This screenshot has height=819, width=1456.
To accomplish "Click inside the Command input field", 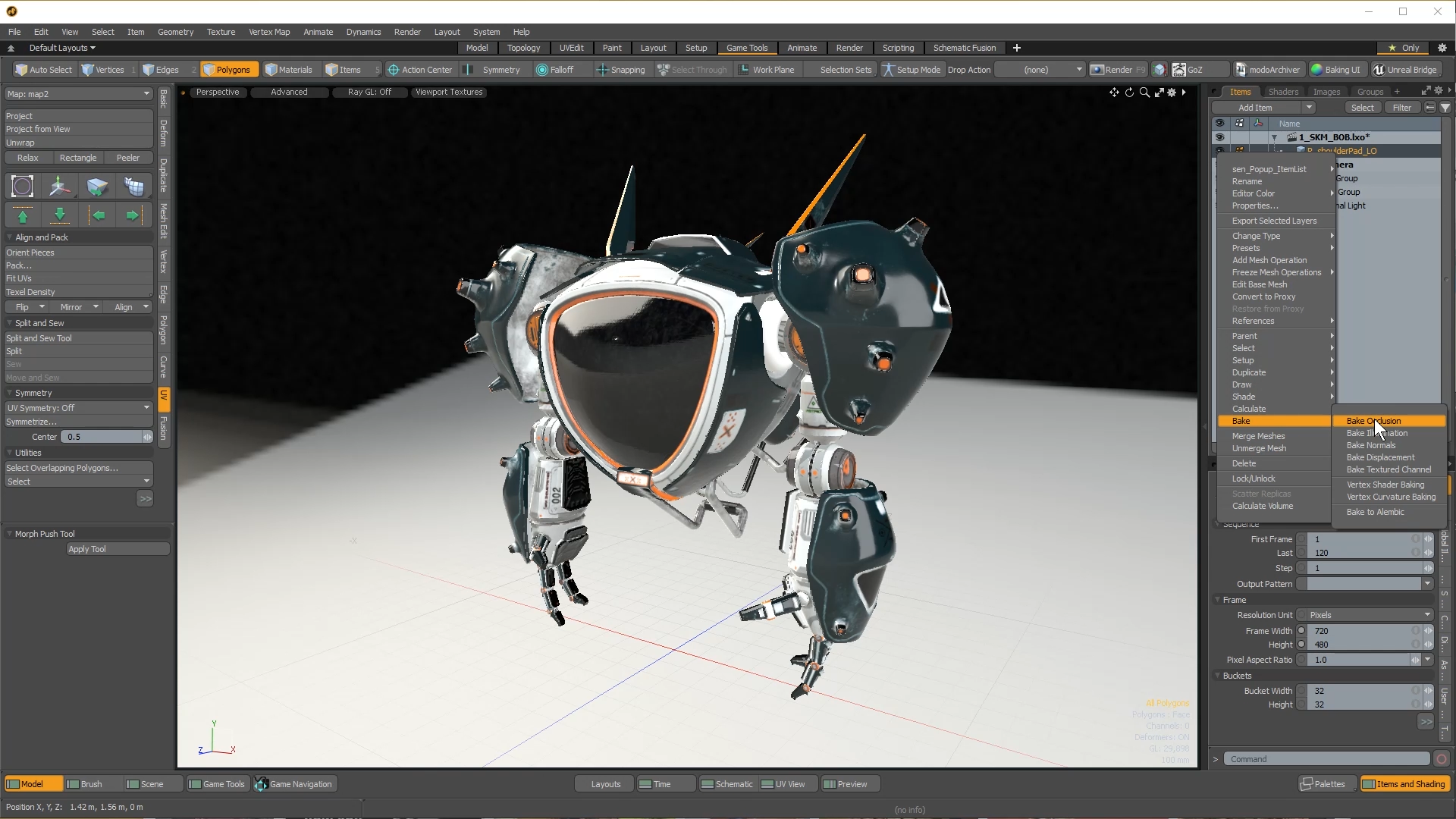I will click(x=1327, y=758).
